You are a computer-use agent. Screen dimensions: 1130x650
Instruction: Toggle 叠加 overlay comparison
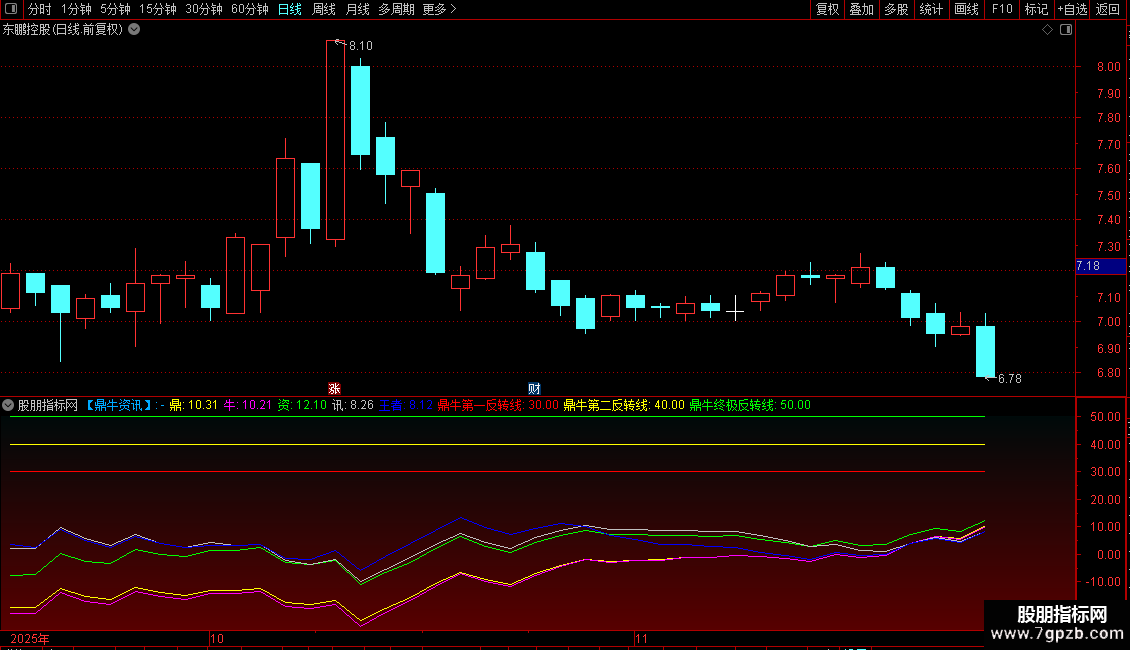tap(861, 9)
